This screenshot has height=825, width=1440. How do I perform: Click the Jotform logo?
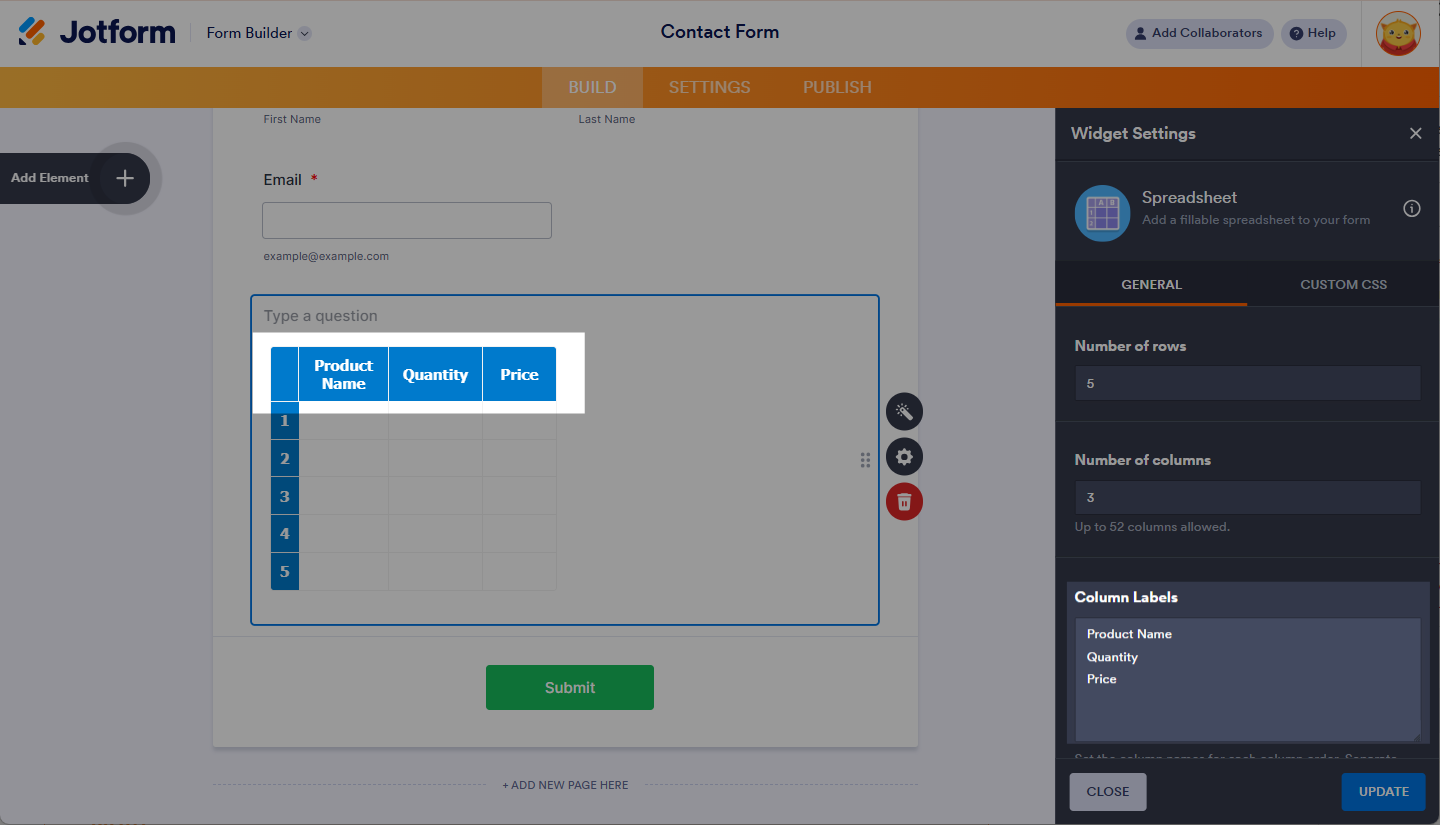coord(97,32)
